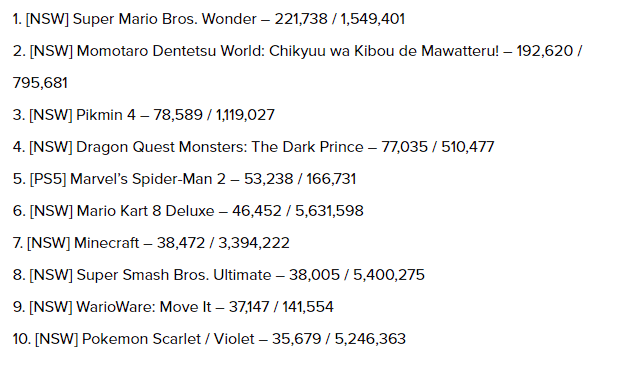This screenshot has width=622, height=373.
Task: Click the sales figure 221,738
Action: click(x=301, y=19)
